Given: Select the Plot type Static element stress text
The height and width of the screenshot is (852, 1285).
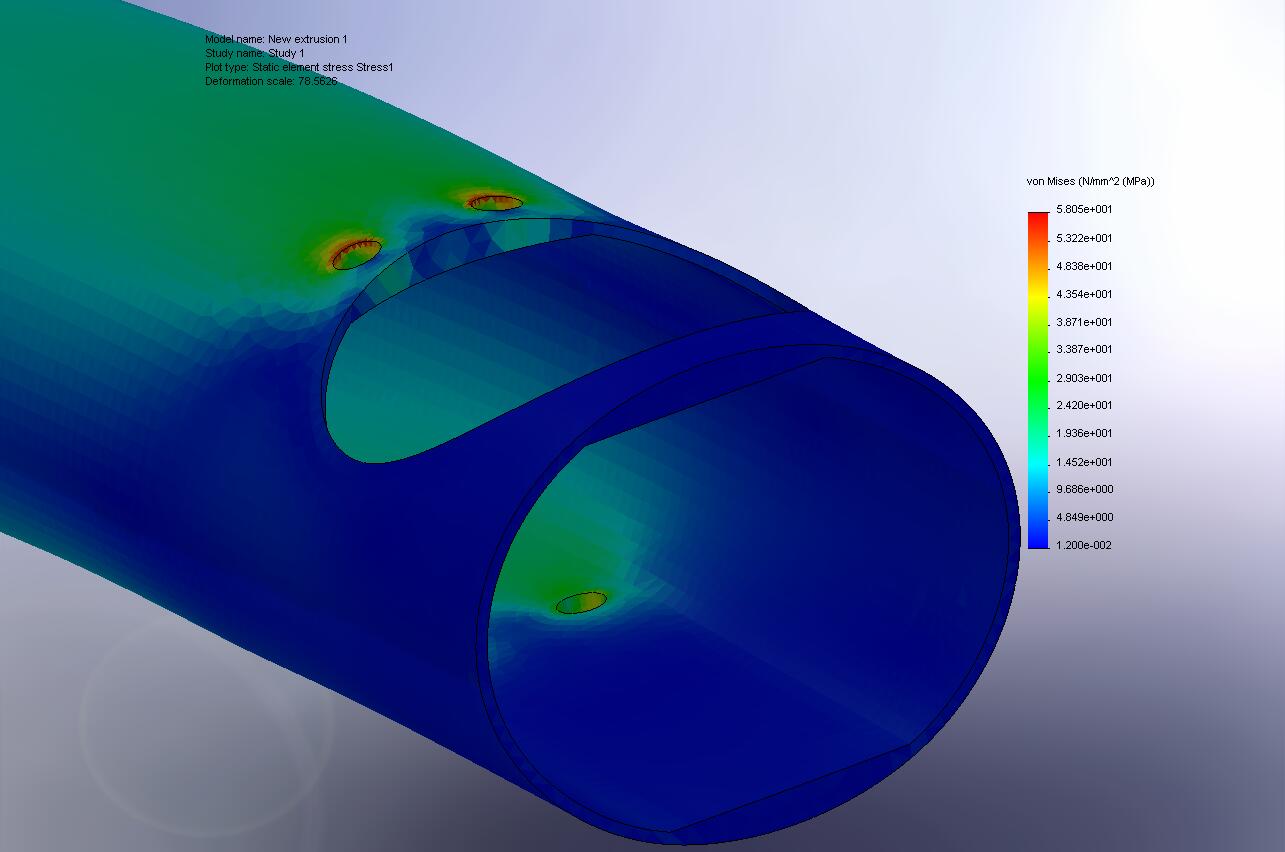Looking at the screenshot, I should [x=299, y=67].
